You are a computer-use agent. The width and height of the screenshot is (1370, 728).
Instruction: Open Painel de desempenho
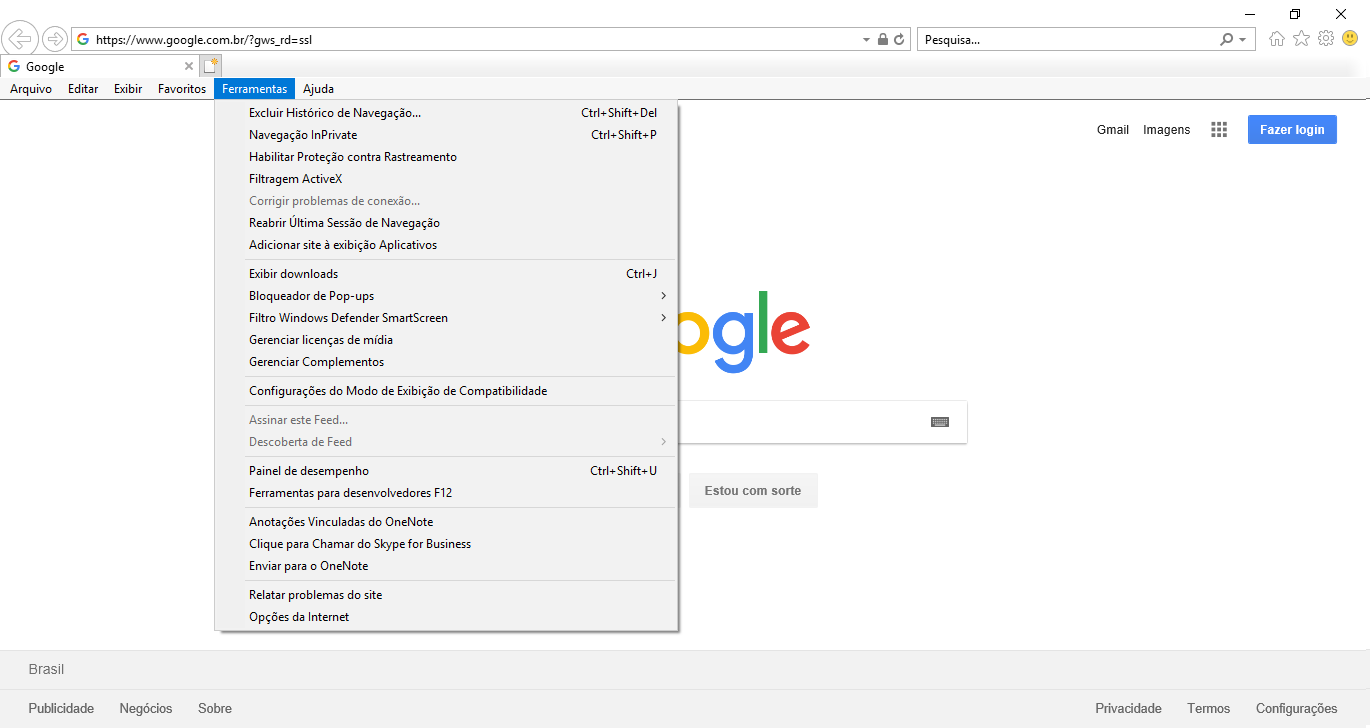(x=447, y=471)
